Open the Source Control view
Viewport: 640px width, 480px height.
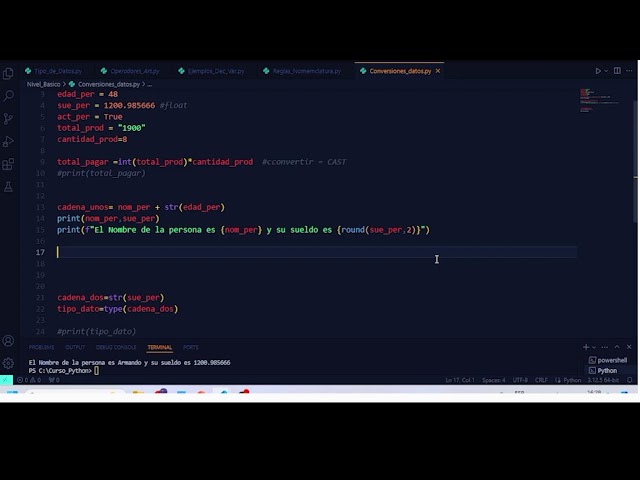tap(8, 119)
